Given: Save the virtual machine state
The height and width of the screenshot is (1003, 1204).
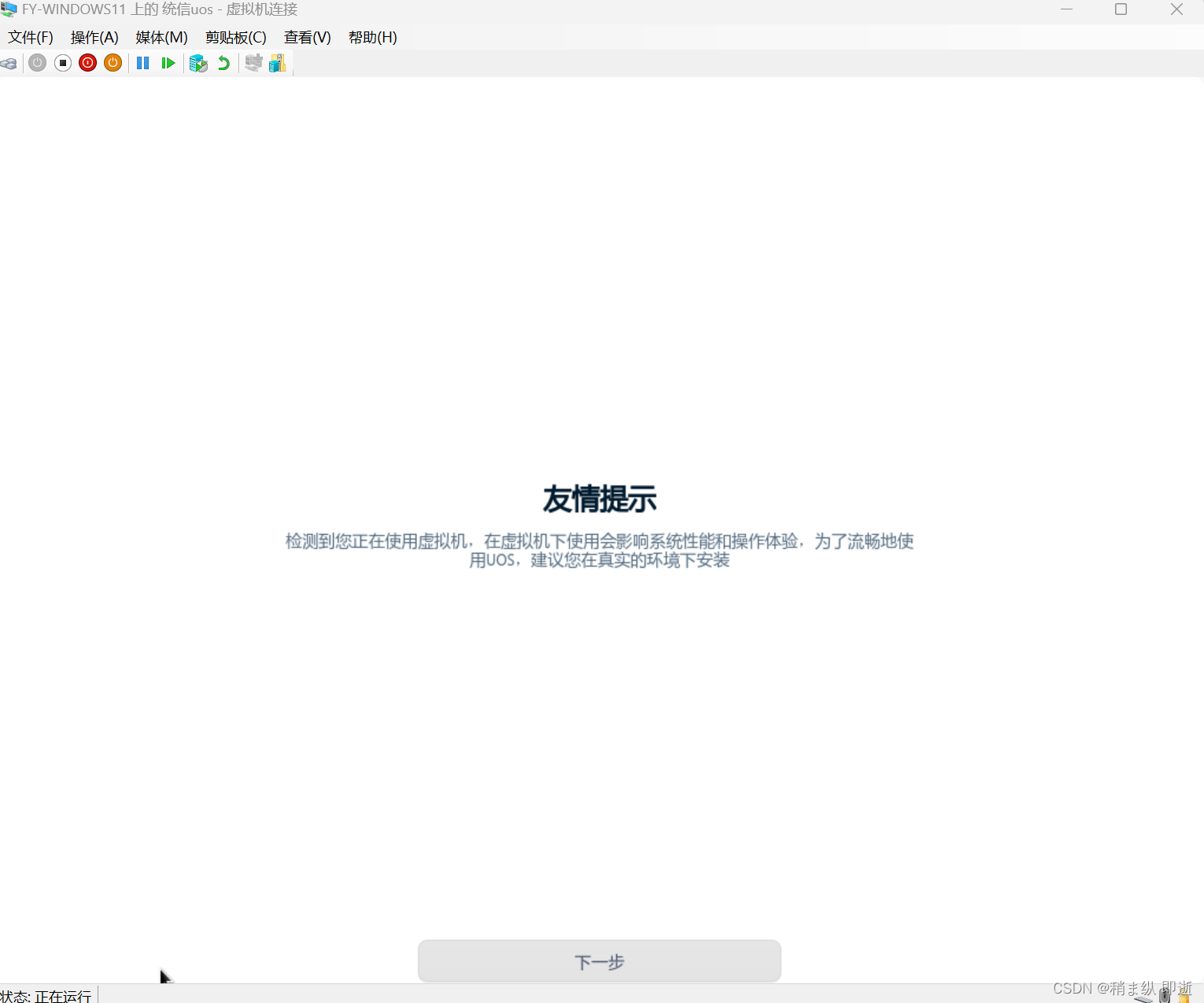Looking at the screenshot, I should coord(113,63).
